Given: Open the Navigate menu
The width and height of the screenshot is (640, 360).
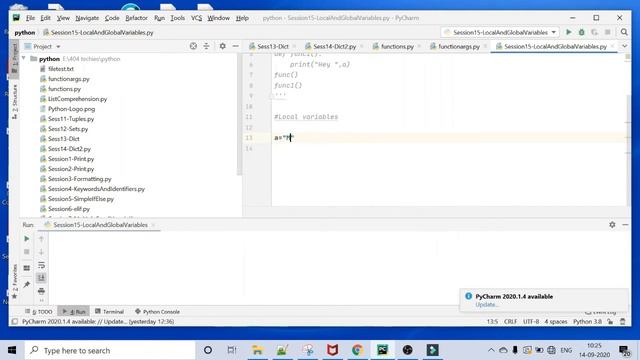Looking at the screenshot, I should point(87,18).
